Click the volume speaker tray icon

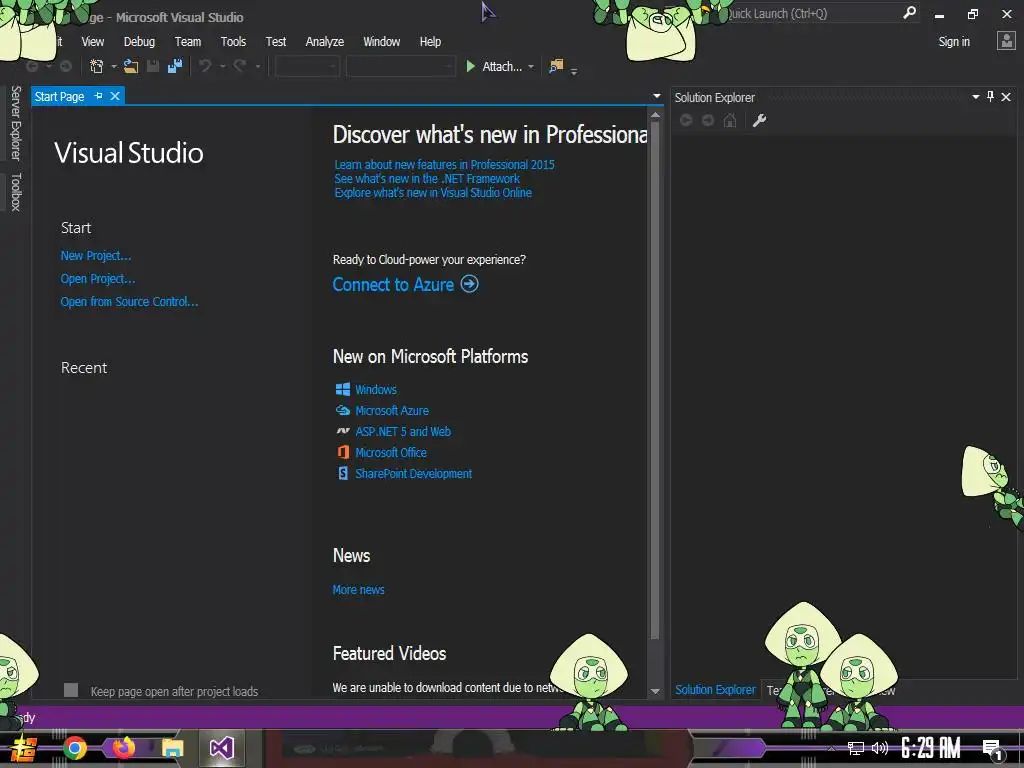pos(880,748)
